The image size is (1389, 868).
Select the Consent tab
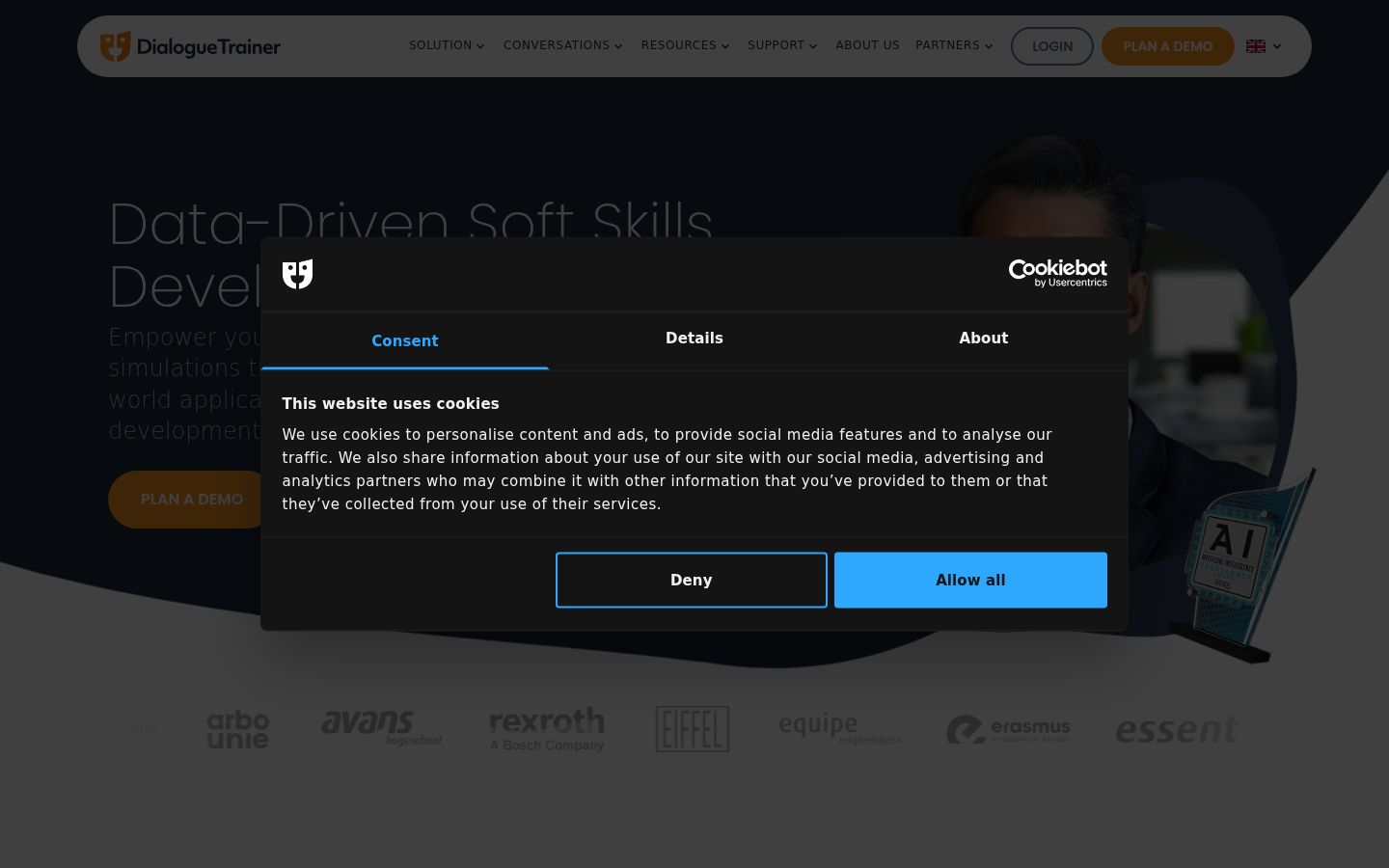tap(405, 340)
